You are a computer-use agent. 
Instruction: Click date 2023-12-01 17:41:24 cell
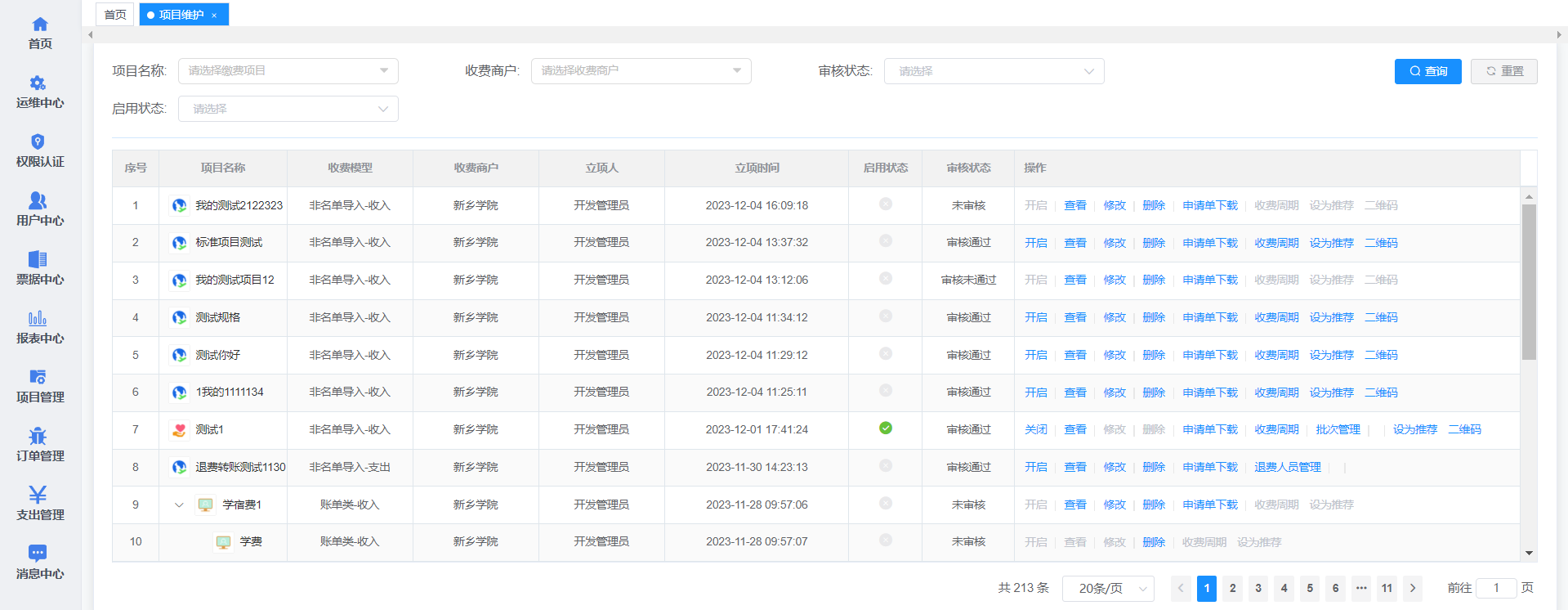pos(757,429)
